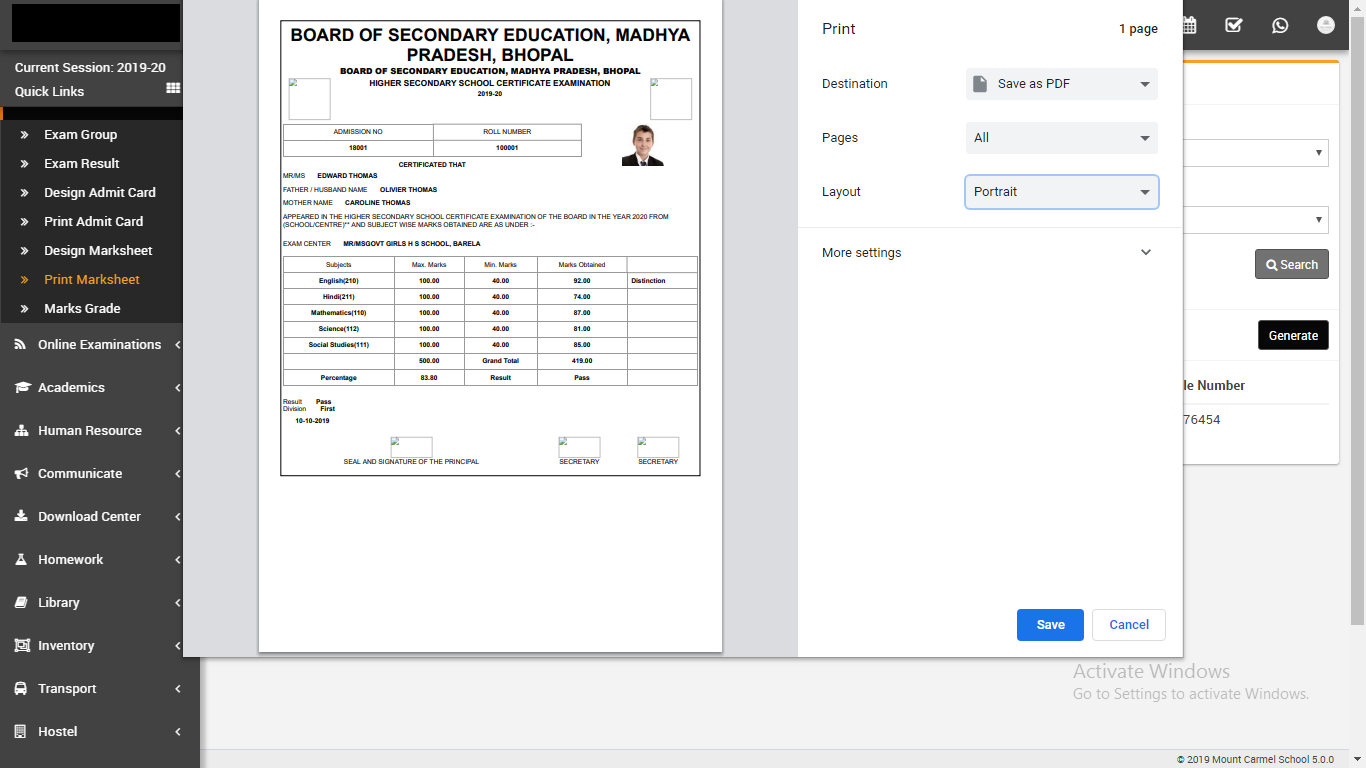Click the user profile avatar icon

coord(1326,25)
